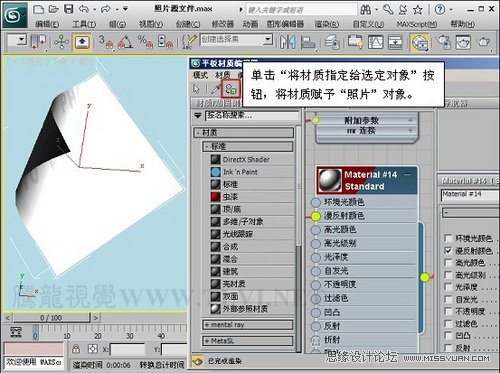Open the key-shaped subscription center icon
Viewport: 500px width, 373px height.
388,9
